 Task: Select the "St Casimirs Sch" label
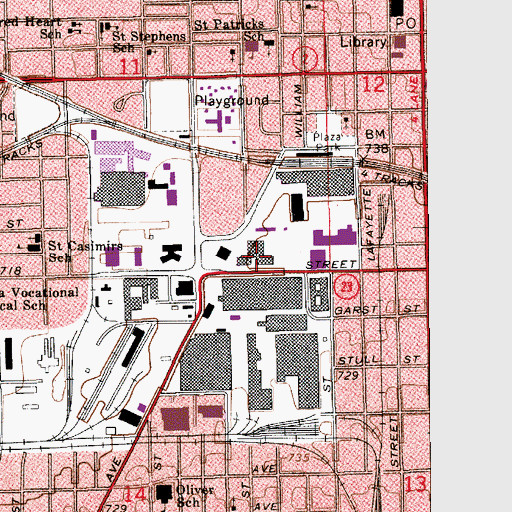pyautogui.click(x=85, y=251)
